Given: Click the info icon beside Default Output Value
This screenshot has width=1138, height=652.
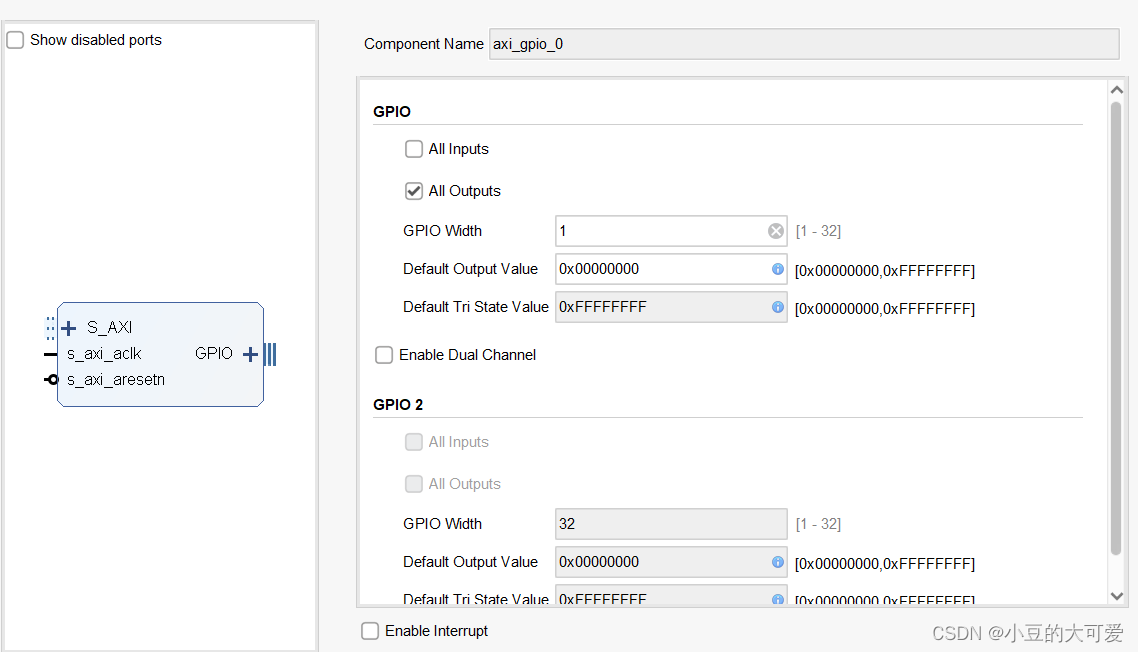Looking at the screenshot, I should point(776,269).
